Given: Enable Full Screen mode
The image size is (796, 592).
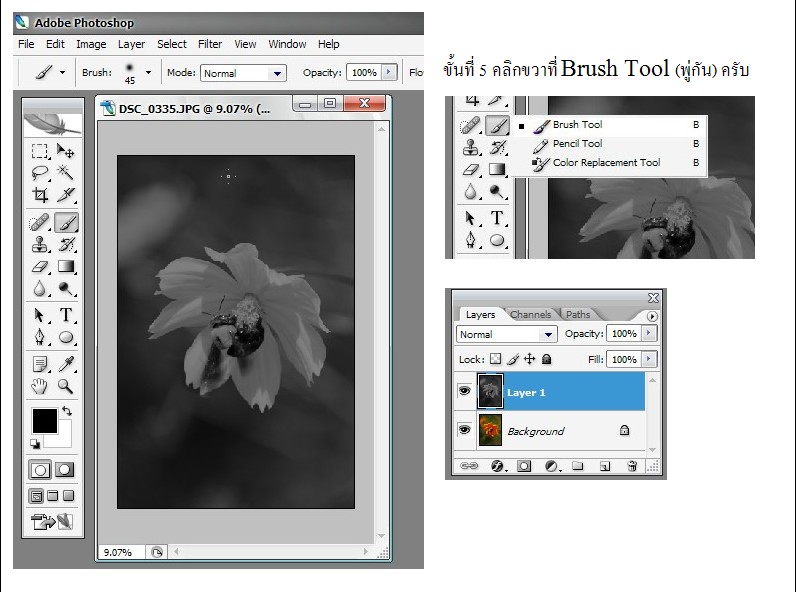Looking at the screenshot, I should click(x=69, y=496).
